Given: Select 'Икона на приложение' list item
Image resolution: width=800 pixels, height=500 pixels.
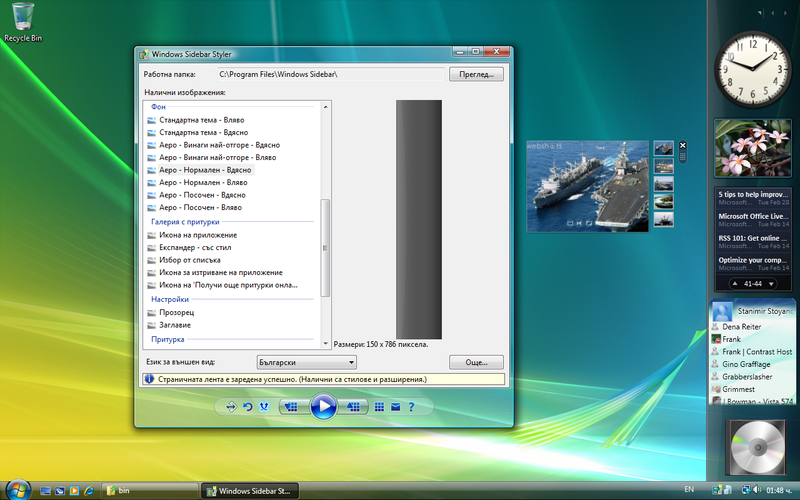Looking at the screenshot, I should [x=198, y=235].
